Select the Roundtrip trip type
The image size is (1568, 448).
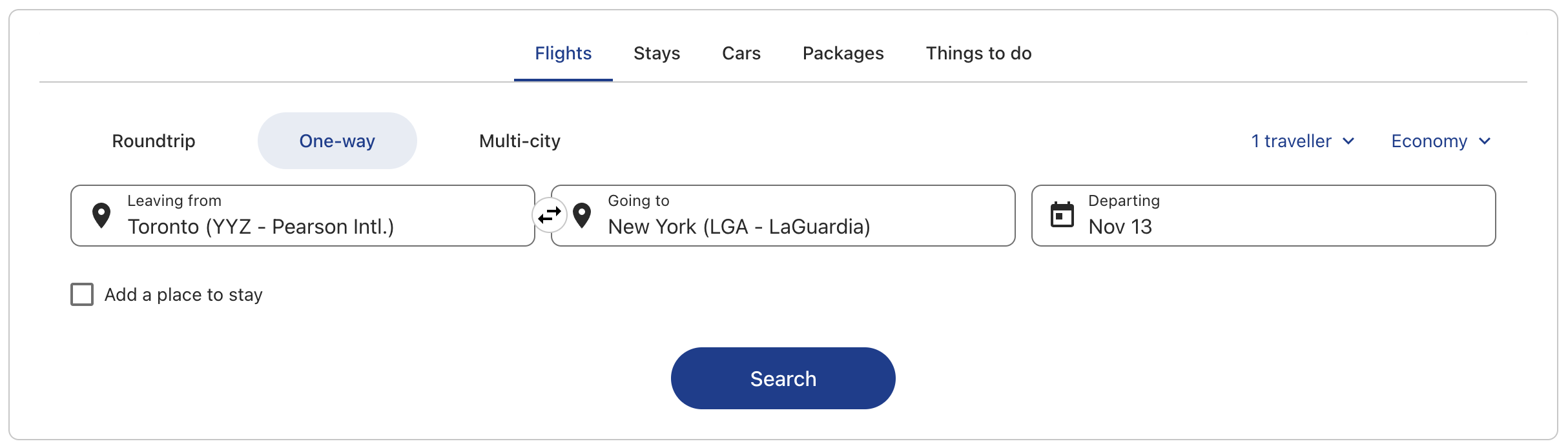[154, 141]
